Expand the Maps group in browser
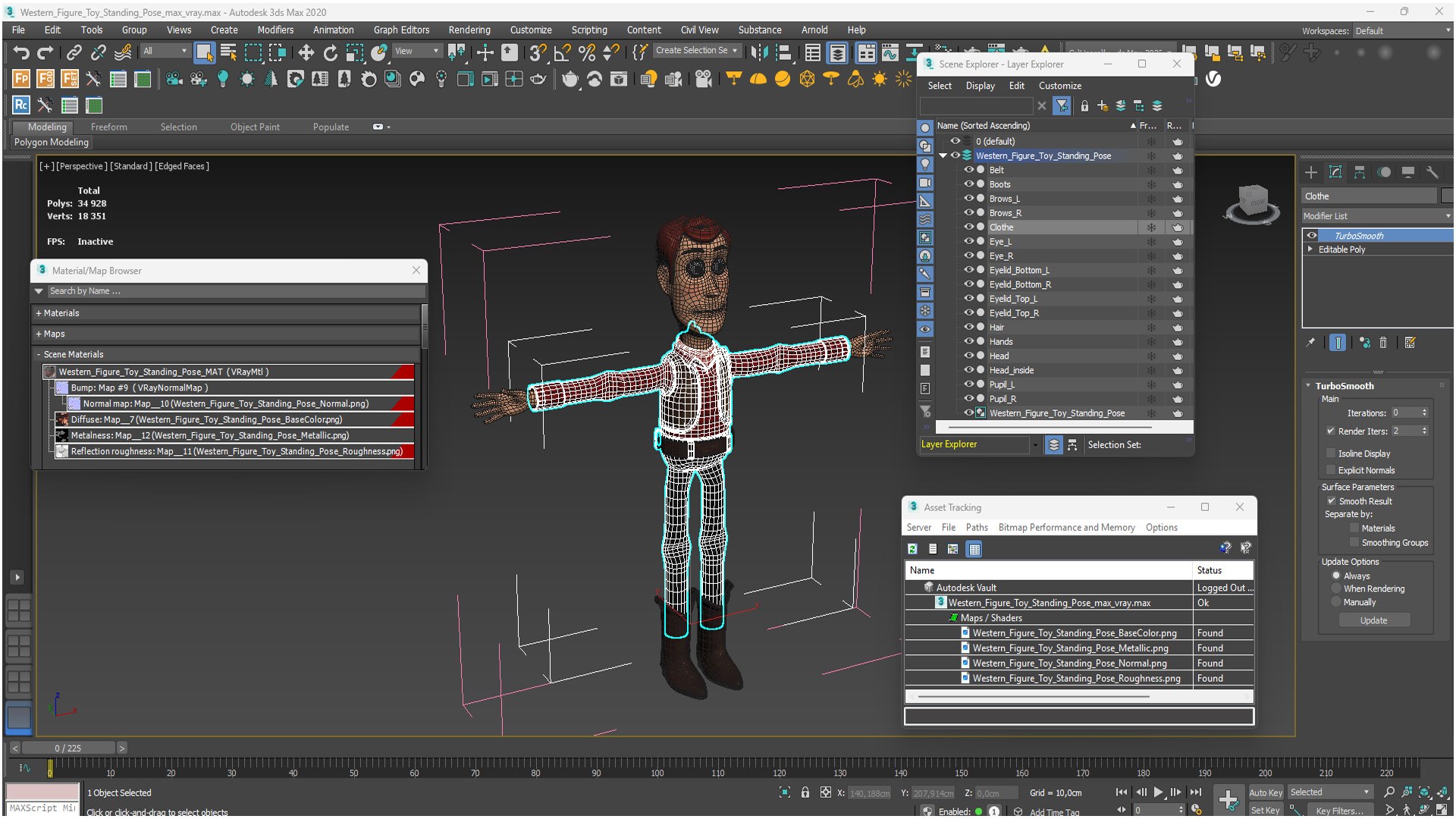This screenshot has width=1456, height=819. (x=39, y=334)
